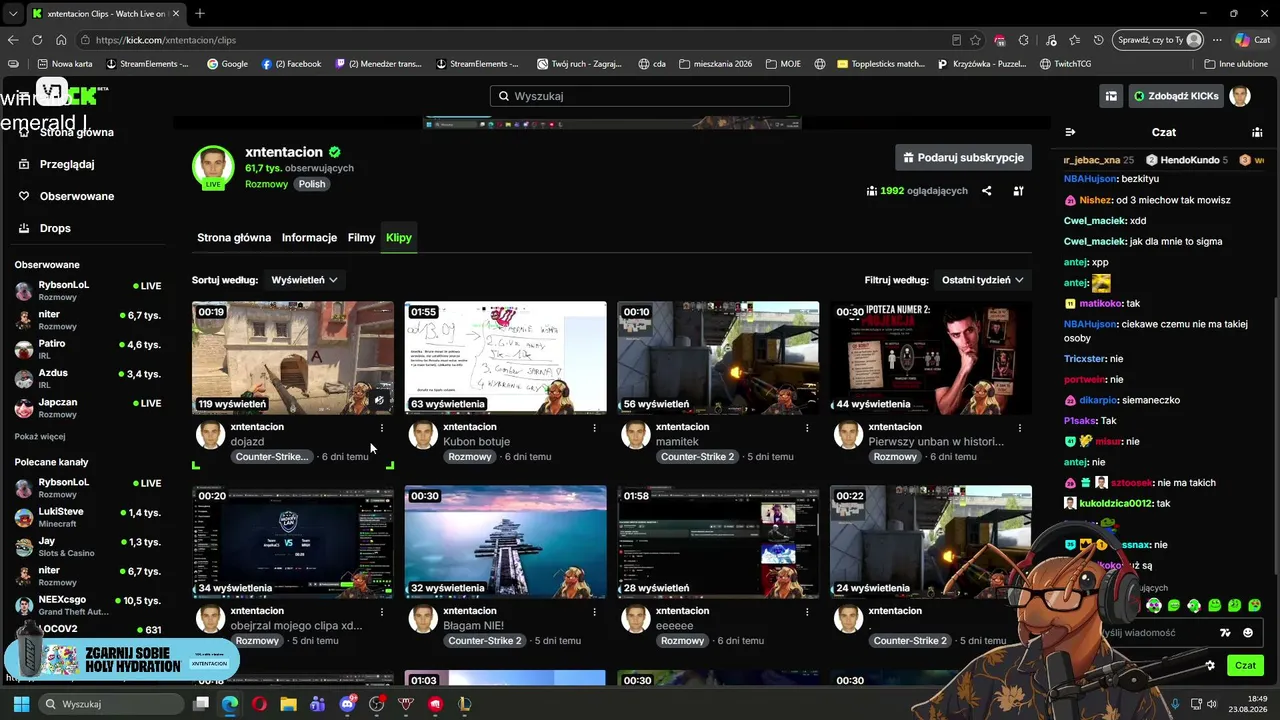Open the Filmy tab
Screen dimensions: 1280x720
(x=361, y=238)
